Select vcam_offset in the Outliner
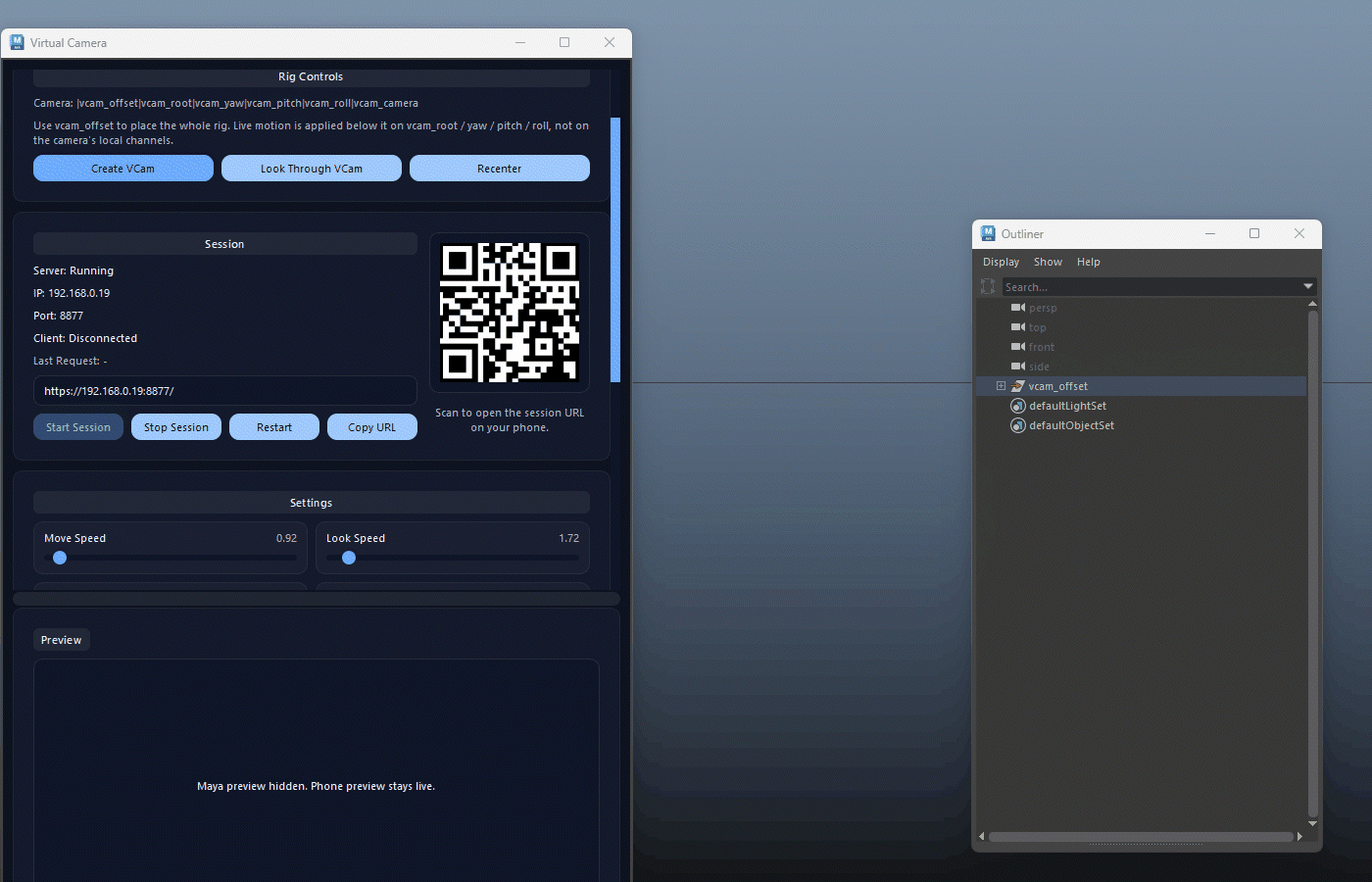Screen dimensions: 1372x882 (x=1058, y=386)
